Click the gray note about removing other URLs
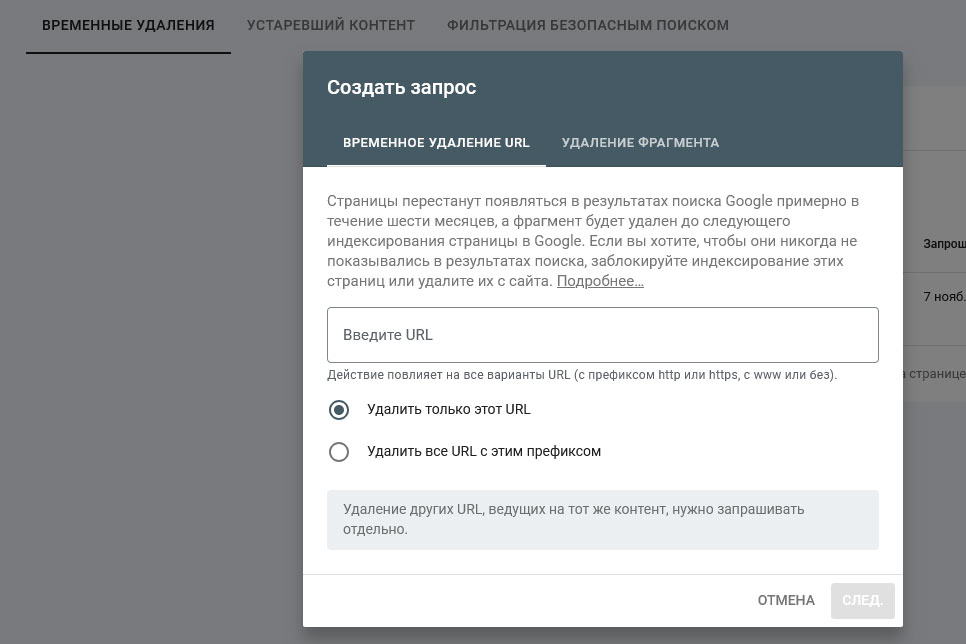 click(x=601, y=518)
